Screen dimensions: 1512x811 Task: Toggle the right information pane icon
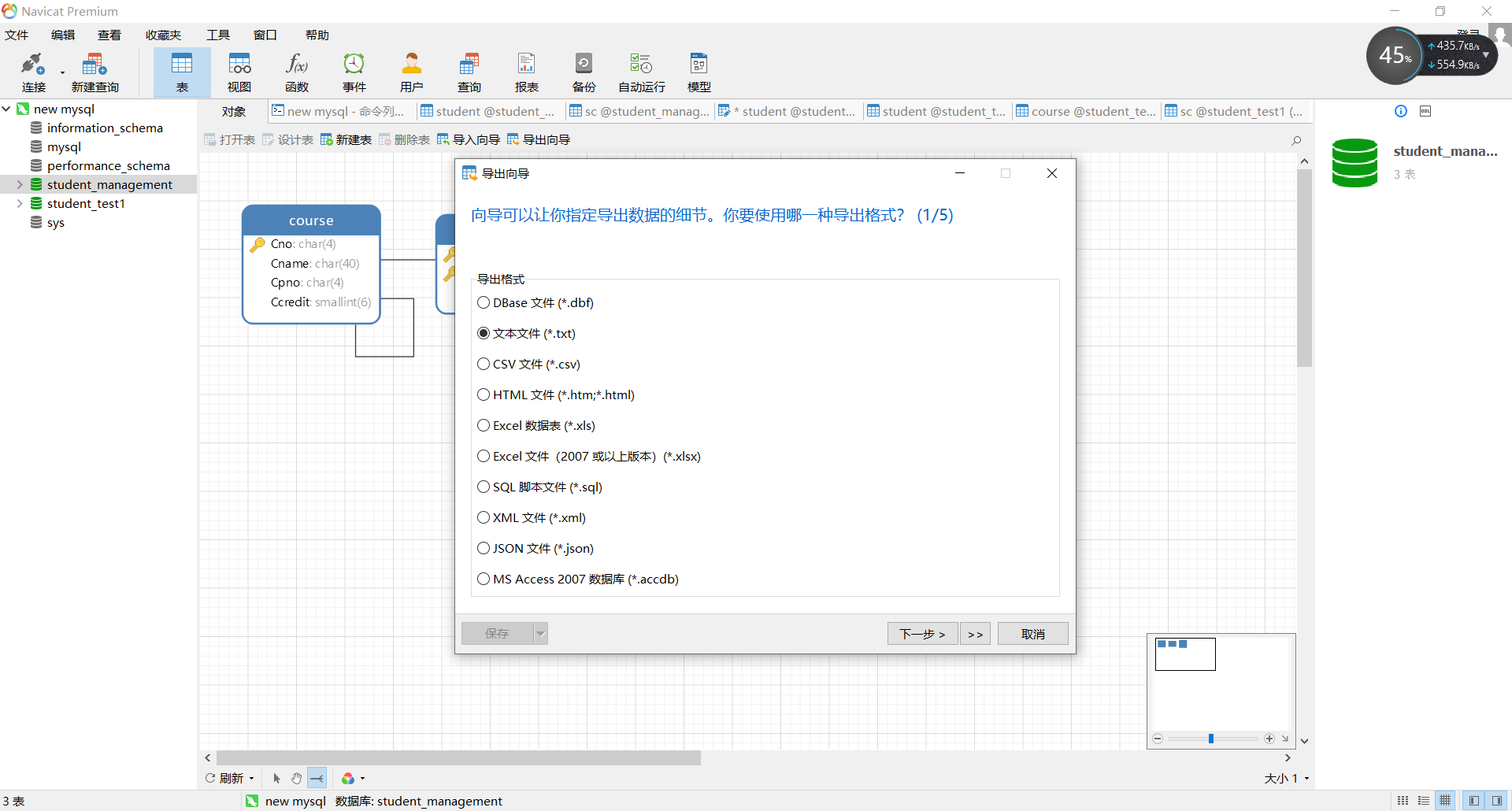pyautogui.click(x=1497, y=800)
